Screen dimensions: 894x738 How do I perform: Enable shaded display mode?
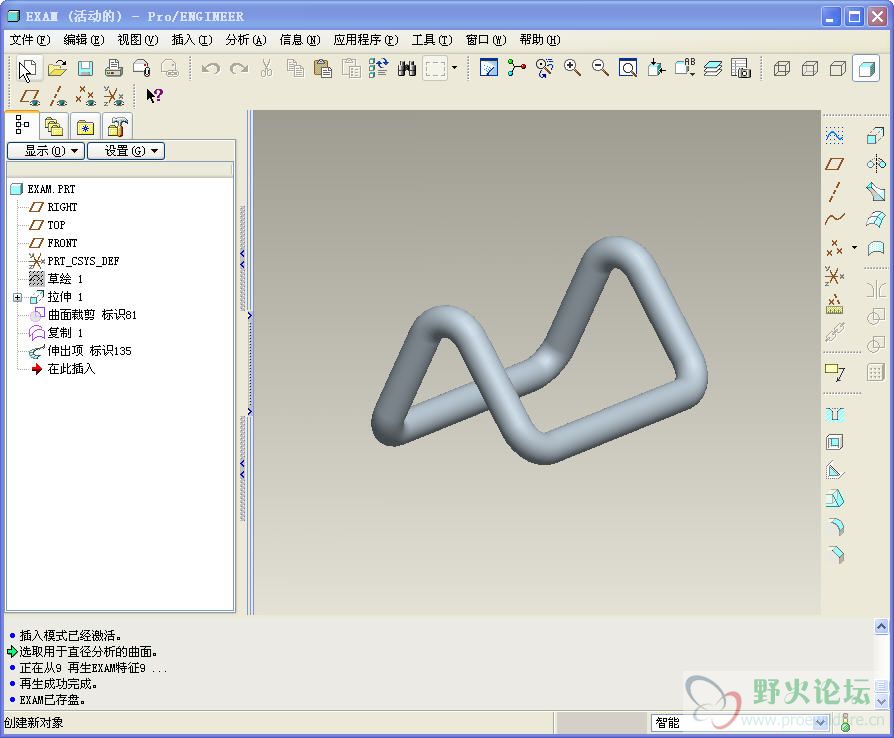tap(866, 68)
